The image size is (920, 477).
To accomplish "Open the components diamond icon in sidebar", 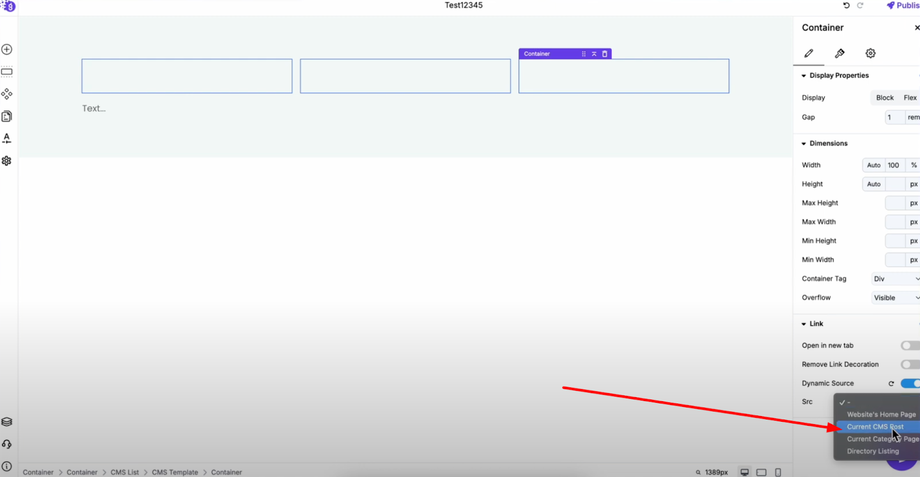I will pyautogui.click(x=7, y=94).
